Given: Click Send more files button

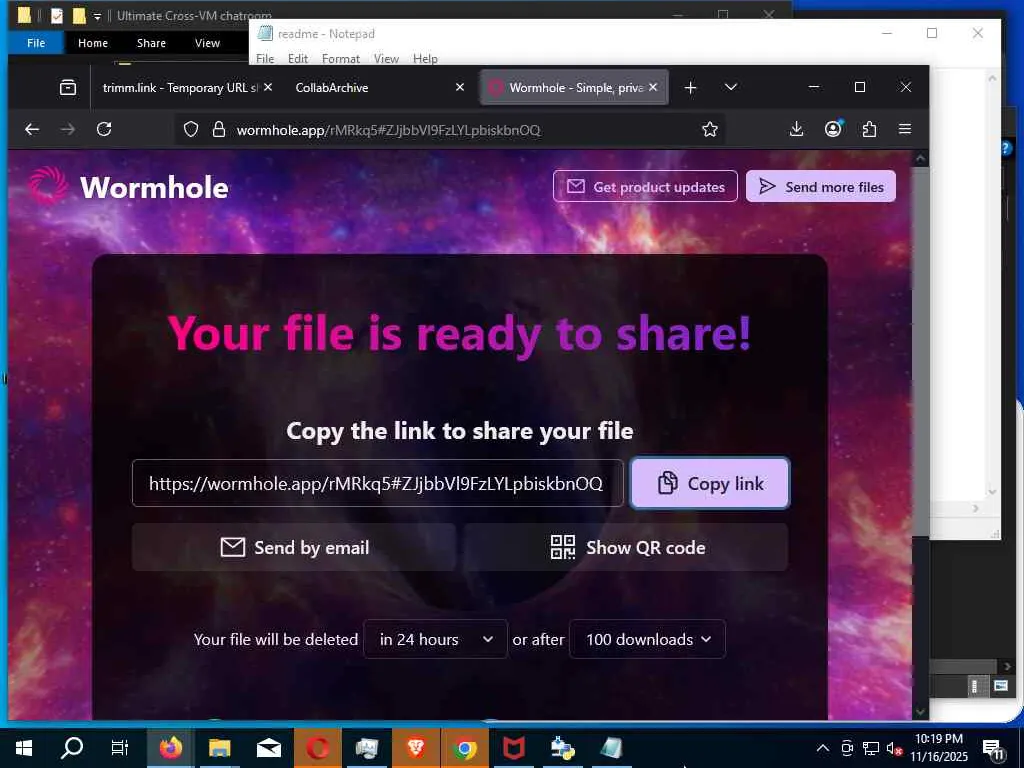Looking at the screenshot, I should (x=821, y=187).
